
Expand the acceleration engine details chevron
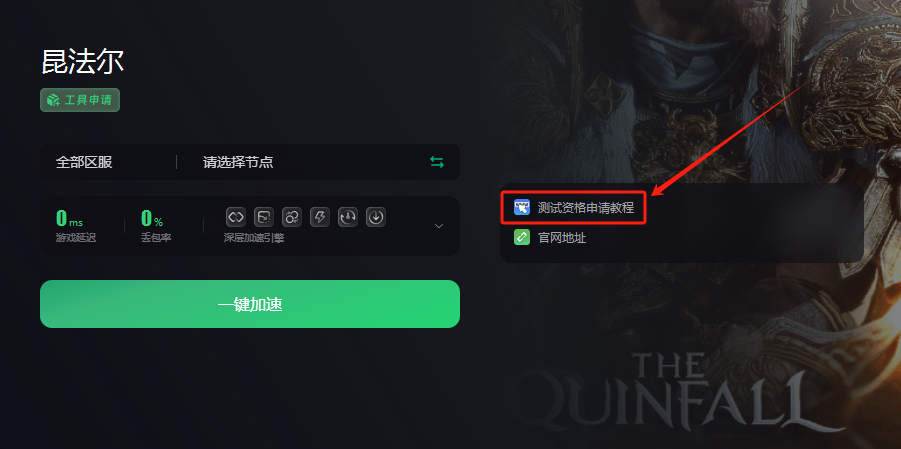[x=439, y=226]
